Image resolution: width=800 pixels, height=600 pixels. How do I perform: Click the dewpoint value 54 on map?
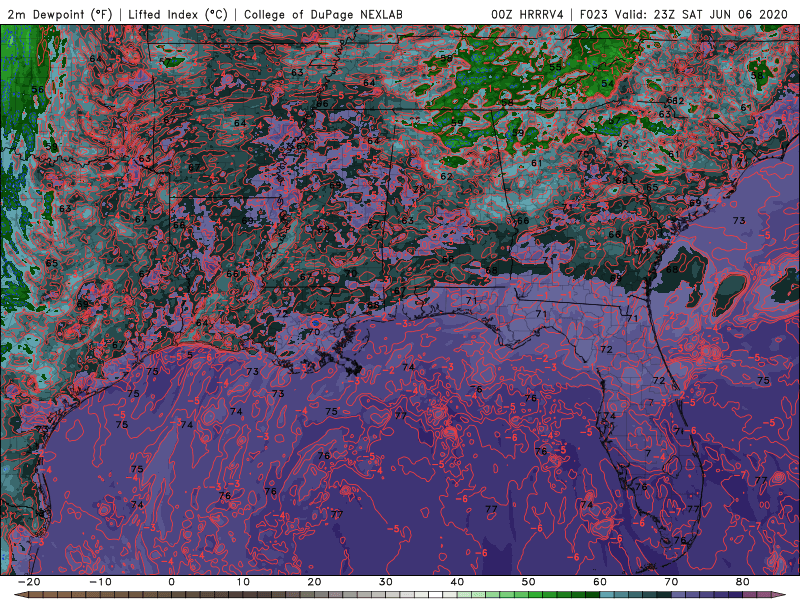(607, 84)
